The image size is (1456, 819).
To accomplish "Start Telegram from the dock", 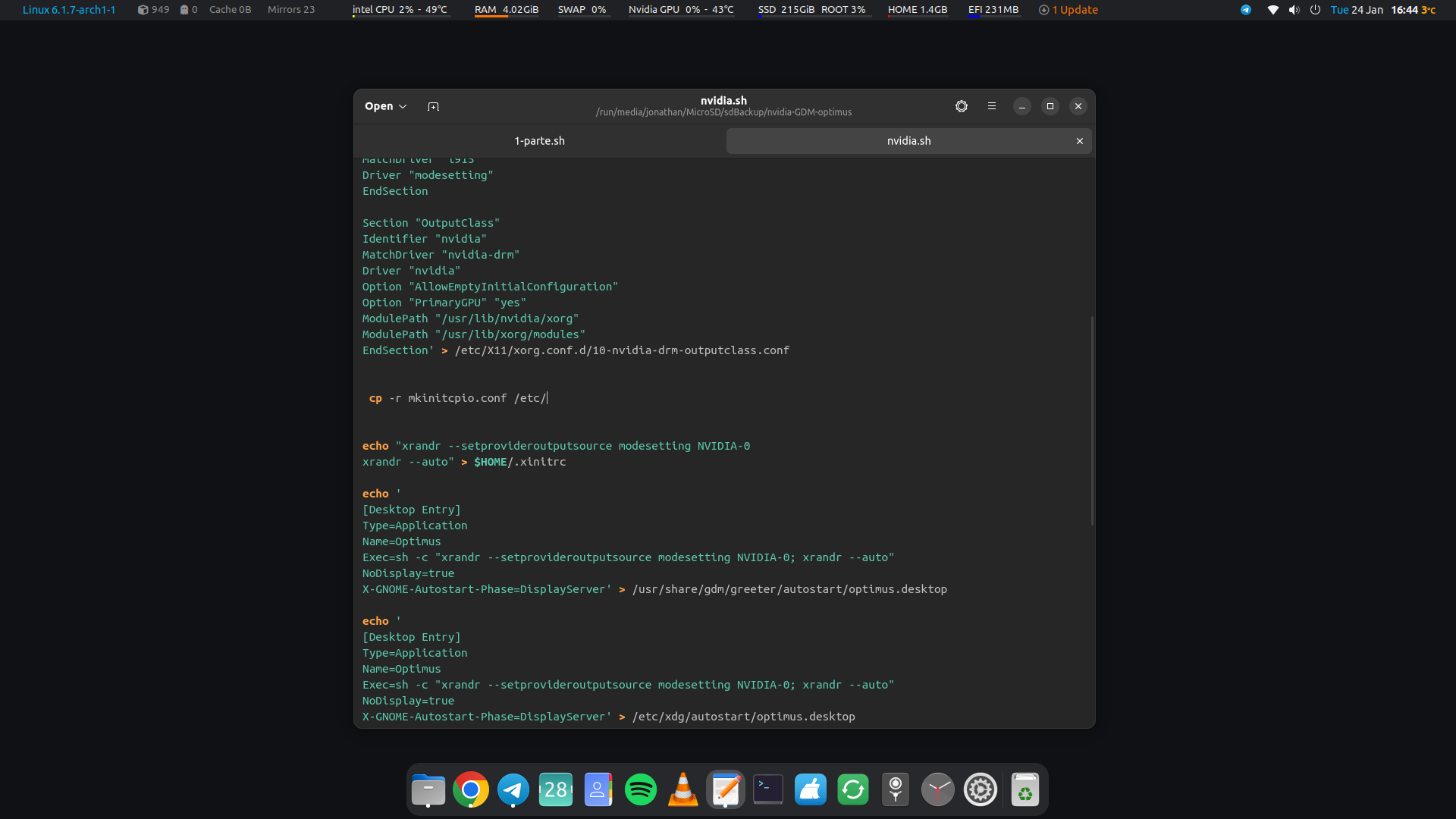I will click(513, 789).
